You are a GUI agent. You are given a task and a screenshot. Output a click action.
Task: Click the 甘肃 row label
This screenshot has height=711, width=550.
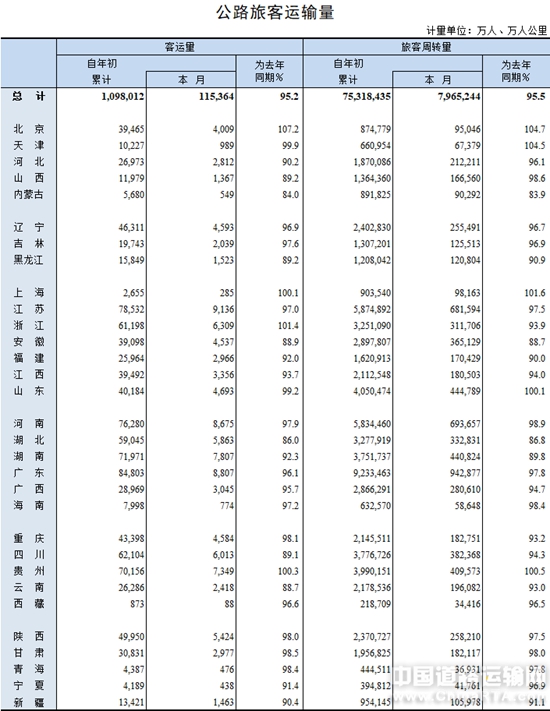click(29, 653)
